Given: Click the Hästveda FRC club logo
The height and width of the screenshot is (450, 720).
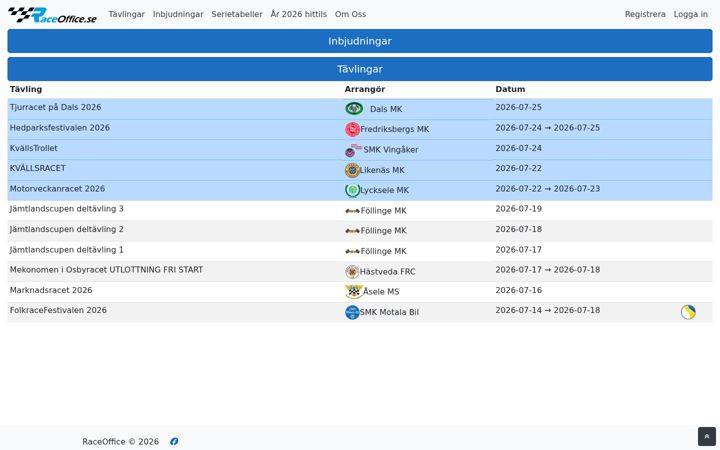Looking at the screenshot, I should 352,271.
